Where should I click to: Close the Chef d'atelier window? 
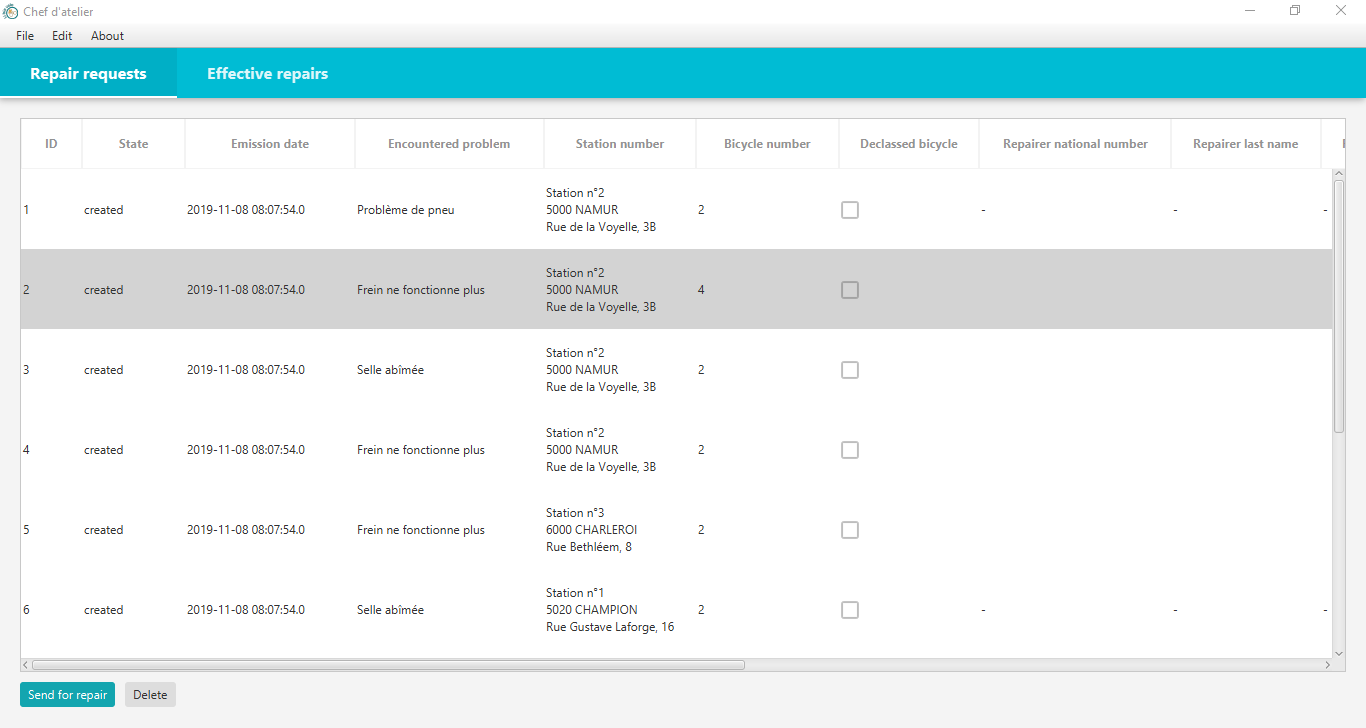coord(1341,10)
